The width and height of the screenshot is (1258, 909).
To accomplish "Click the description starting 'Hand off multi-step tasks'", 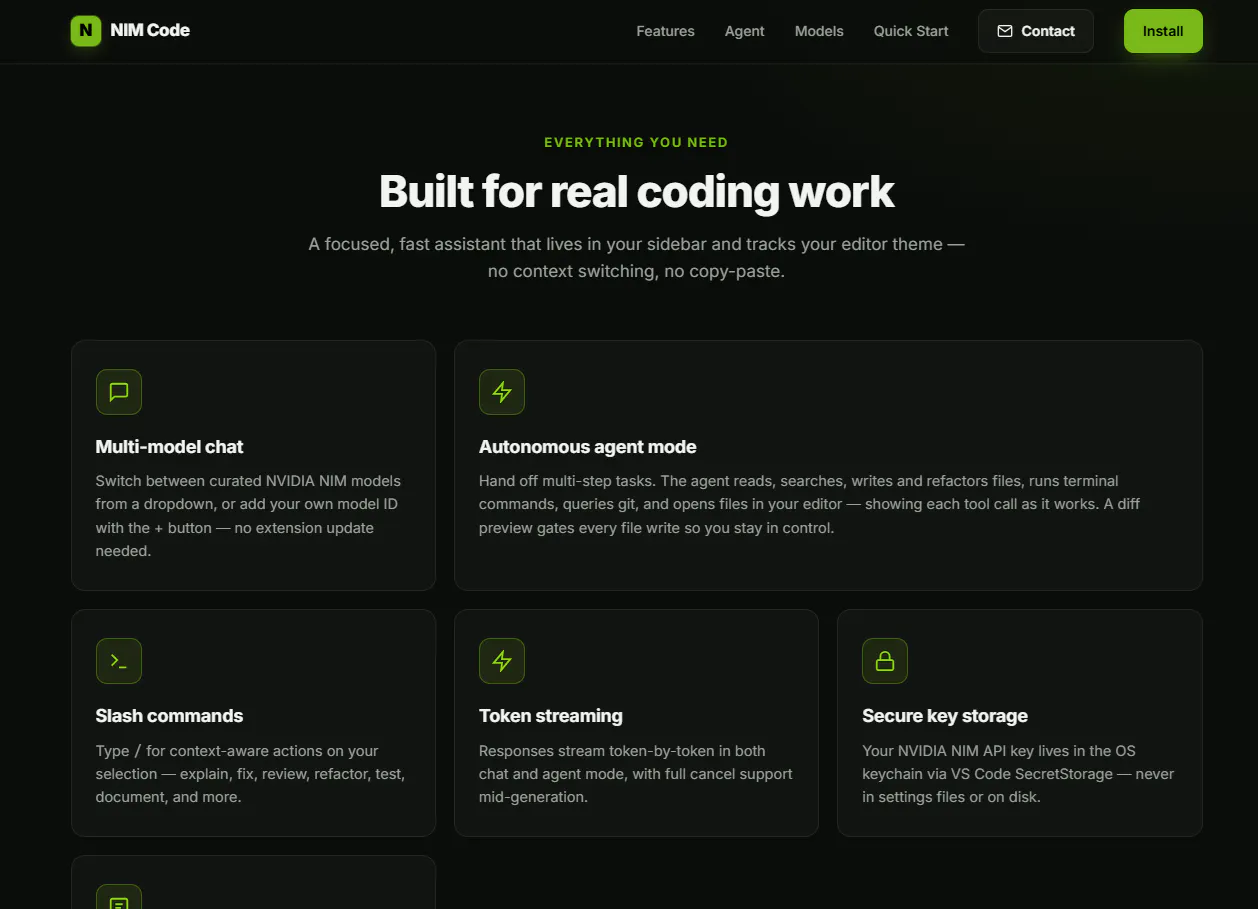I will [810, 504].
